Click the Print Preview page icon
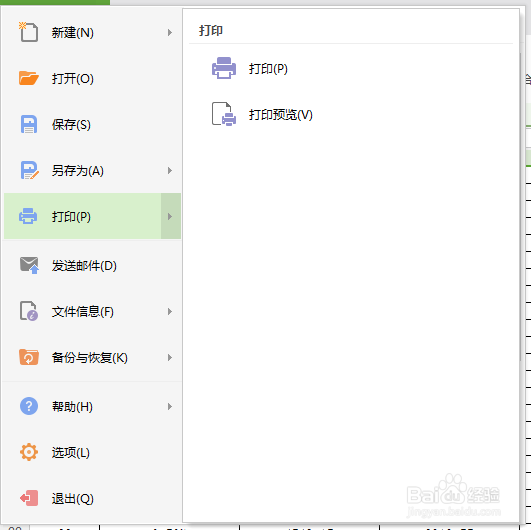Viewport: 531px width, 530px height. 224,114
